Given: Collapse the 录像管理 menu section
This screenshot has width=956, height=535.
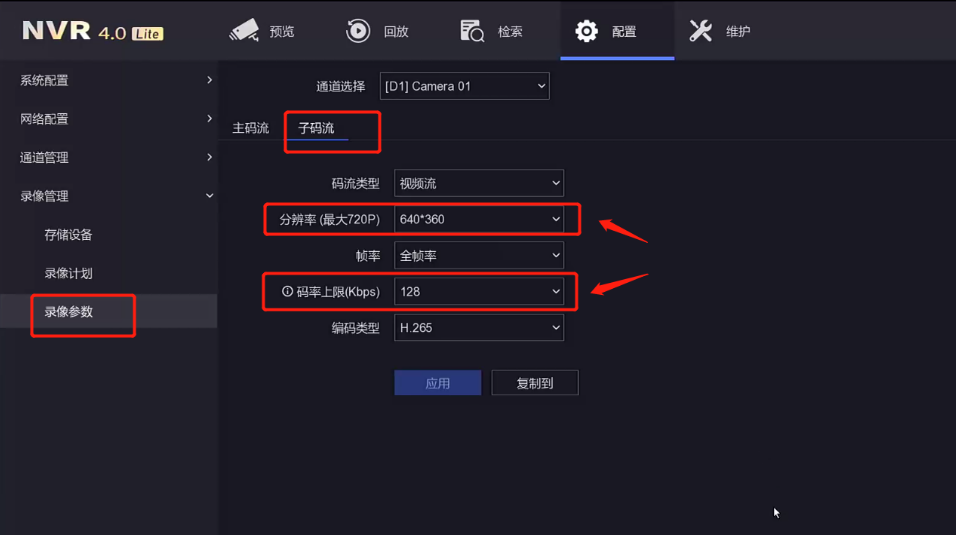Looking at the screenshot, I should click(109, 196).
